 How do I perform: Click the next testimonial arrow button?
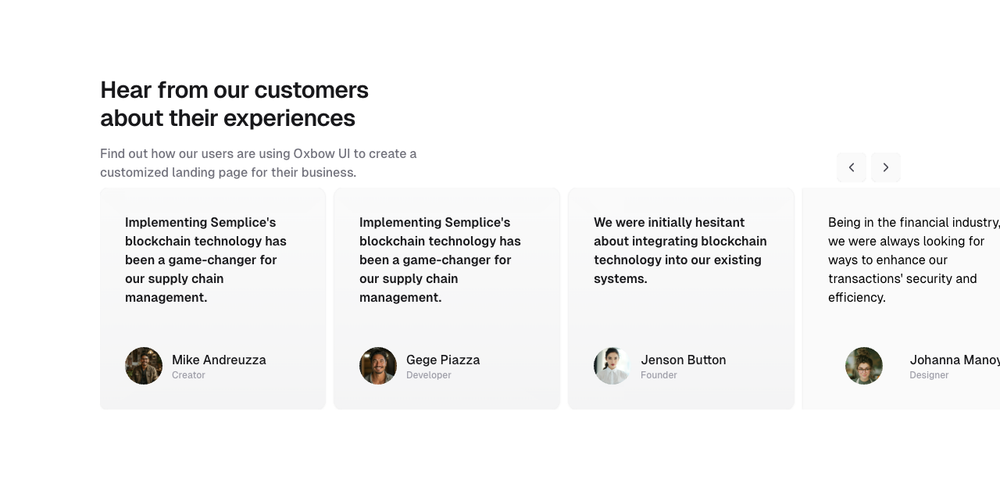tap(885, 167)
